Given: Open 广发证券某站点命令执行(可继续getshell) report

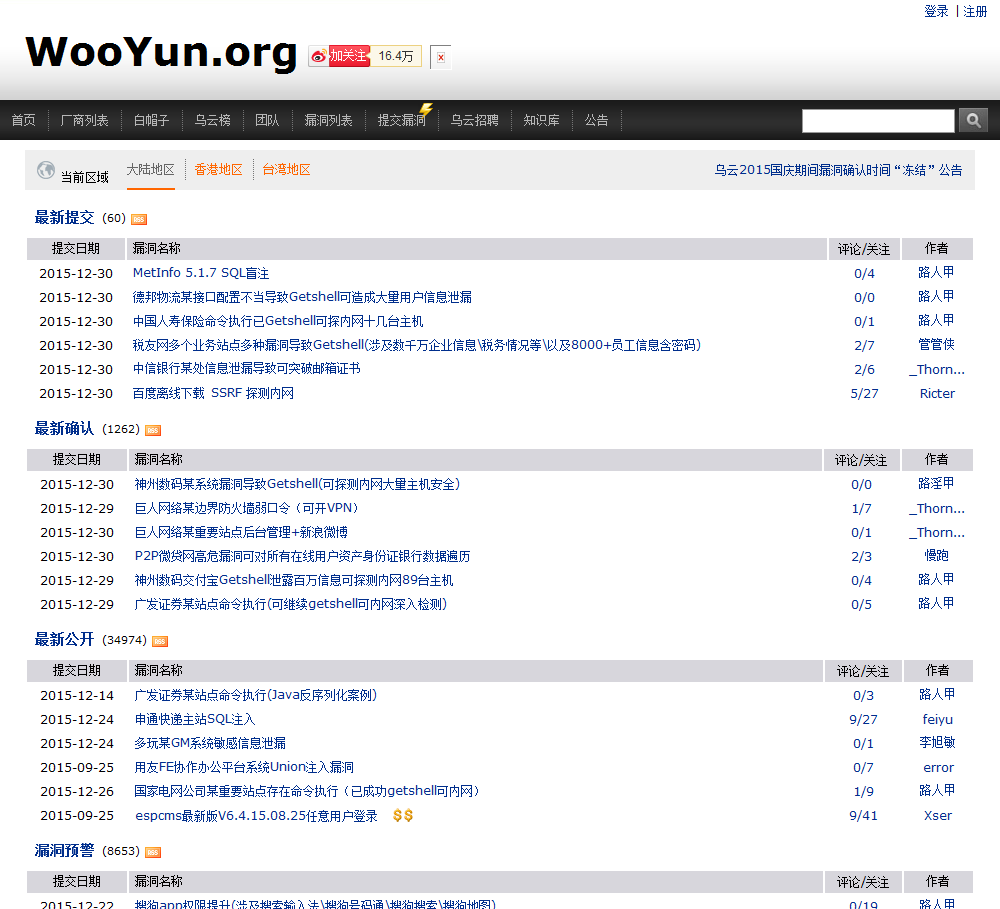Looking at the screenshot, I should (x=291, y=604).
